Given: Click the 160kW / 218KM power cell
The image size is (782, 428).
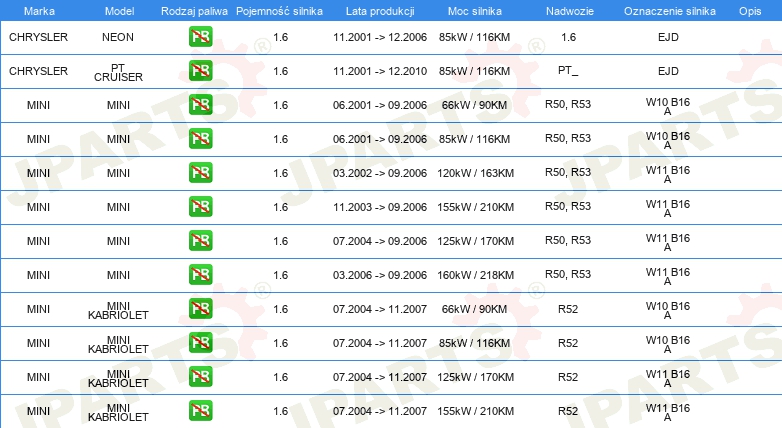Looking at the screenshot, I should coord(475,275).
